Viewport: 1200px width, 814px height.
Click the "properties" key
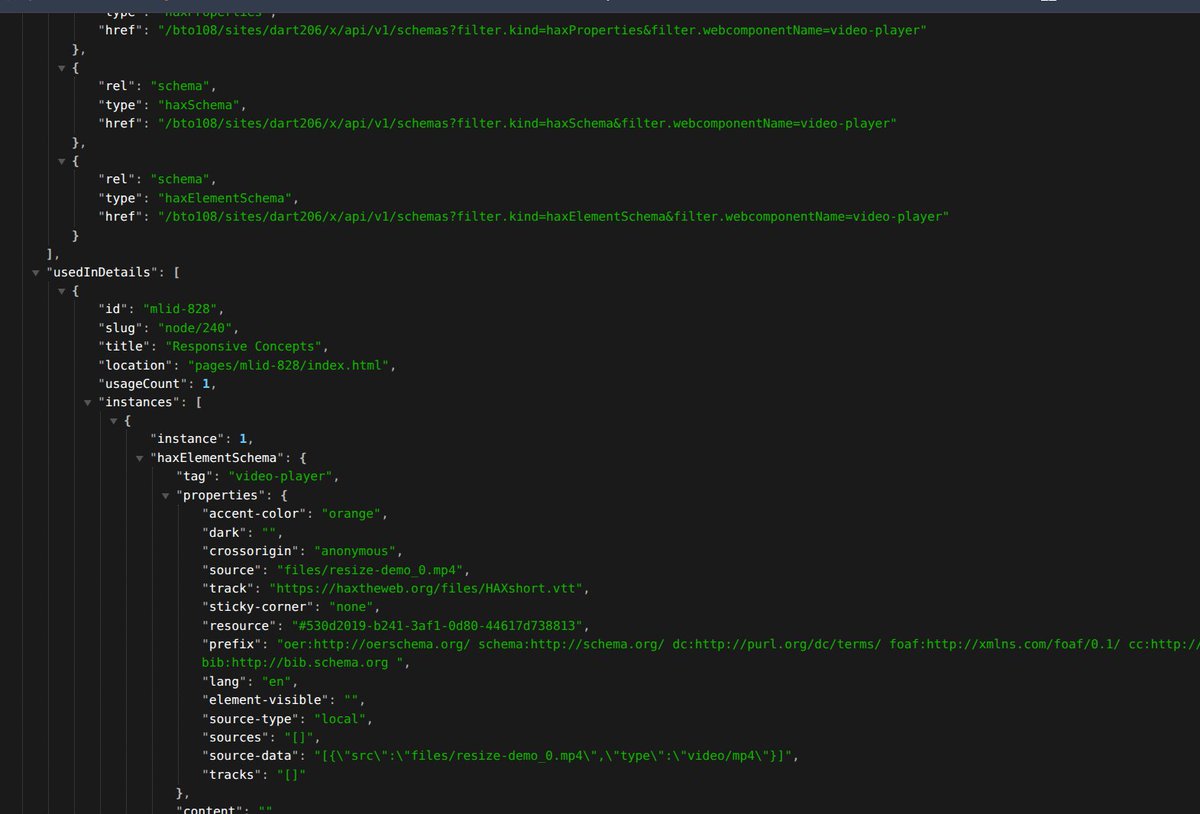(220, 495)
